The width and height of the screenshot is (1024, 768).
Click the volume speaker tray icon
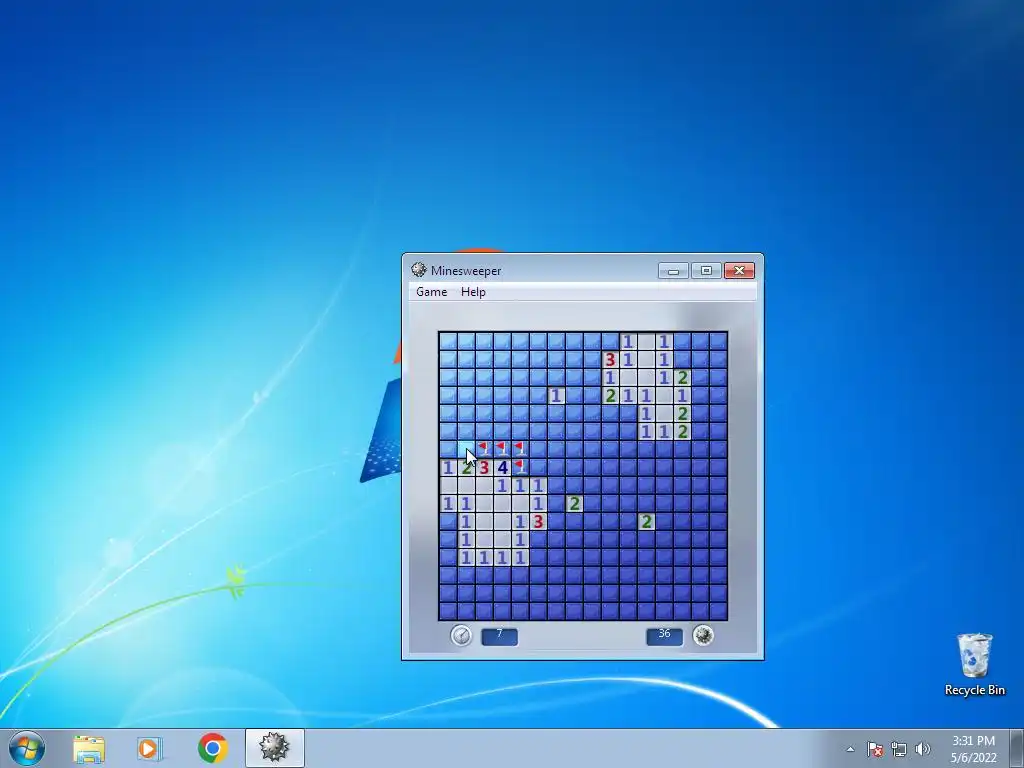coord(922,749)
